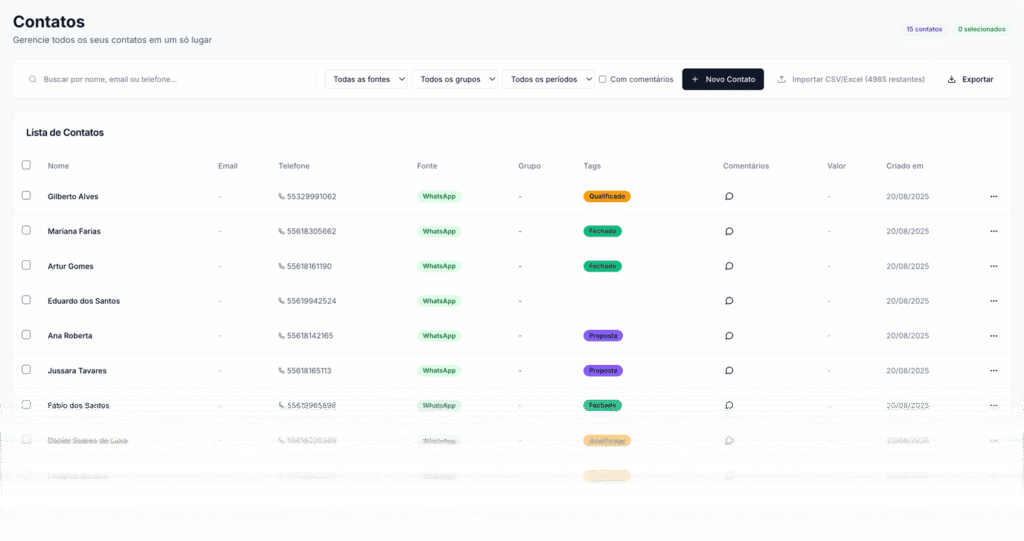The image size is (1024, 541).
Task: Click comment icon for Ana Roberta
Action: 729,336
